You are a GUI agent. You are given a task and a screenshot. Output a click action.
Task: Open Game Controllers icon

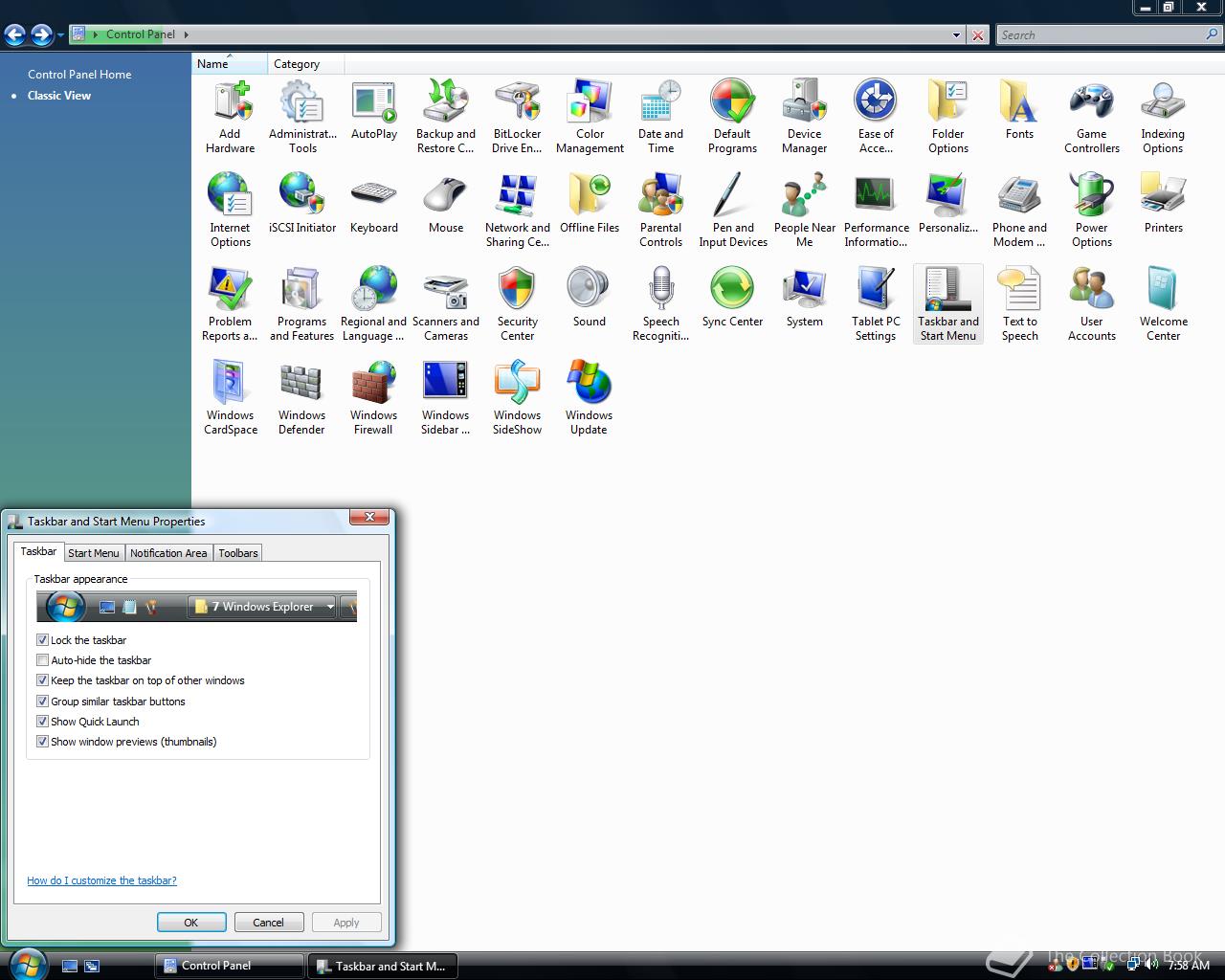[x=1092, y=117]
